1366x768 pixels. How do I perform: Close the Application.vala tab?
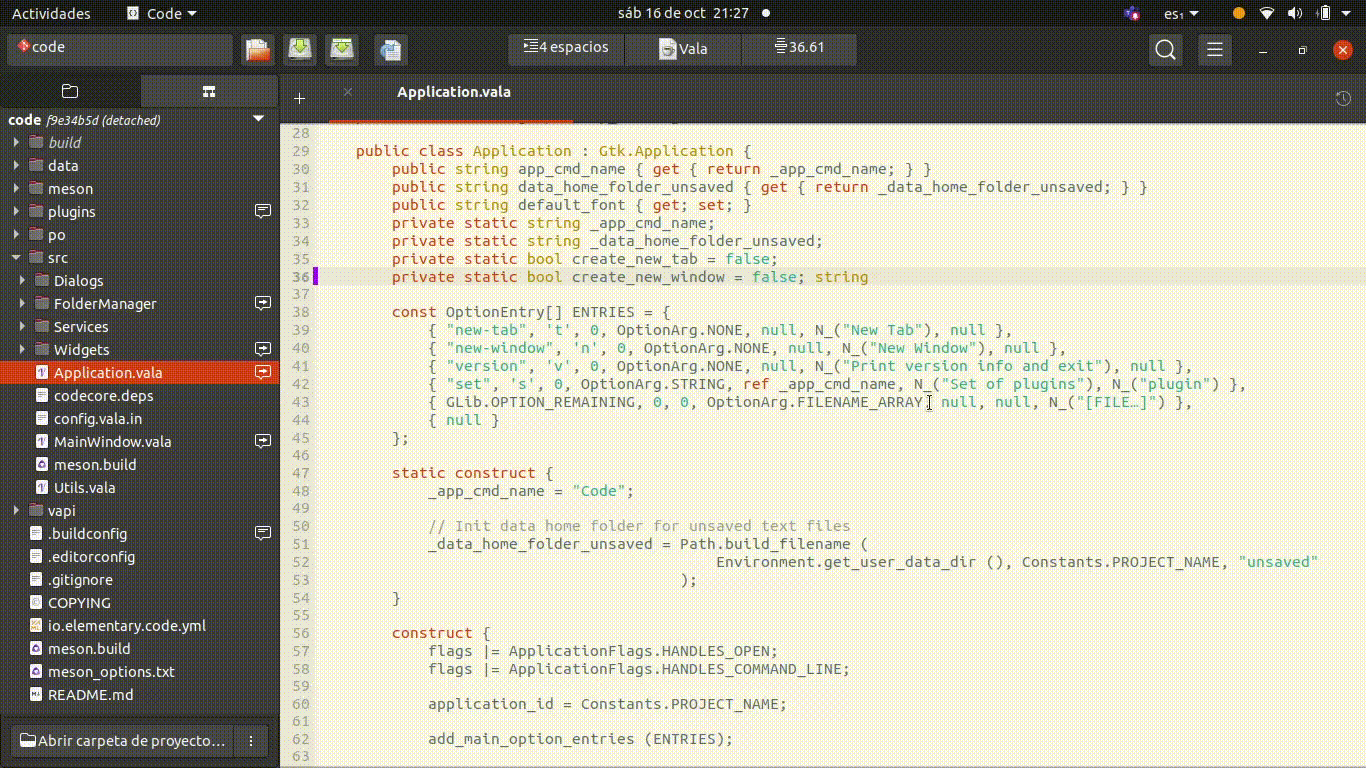point(348,92)
